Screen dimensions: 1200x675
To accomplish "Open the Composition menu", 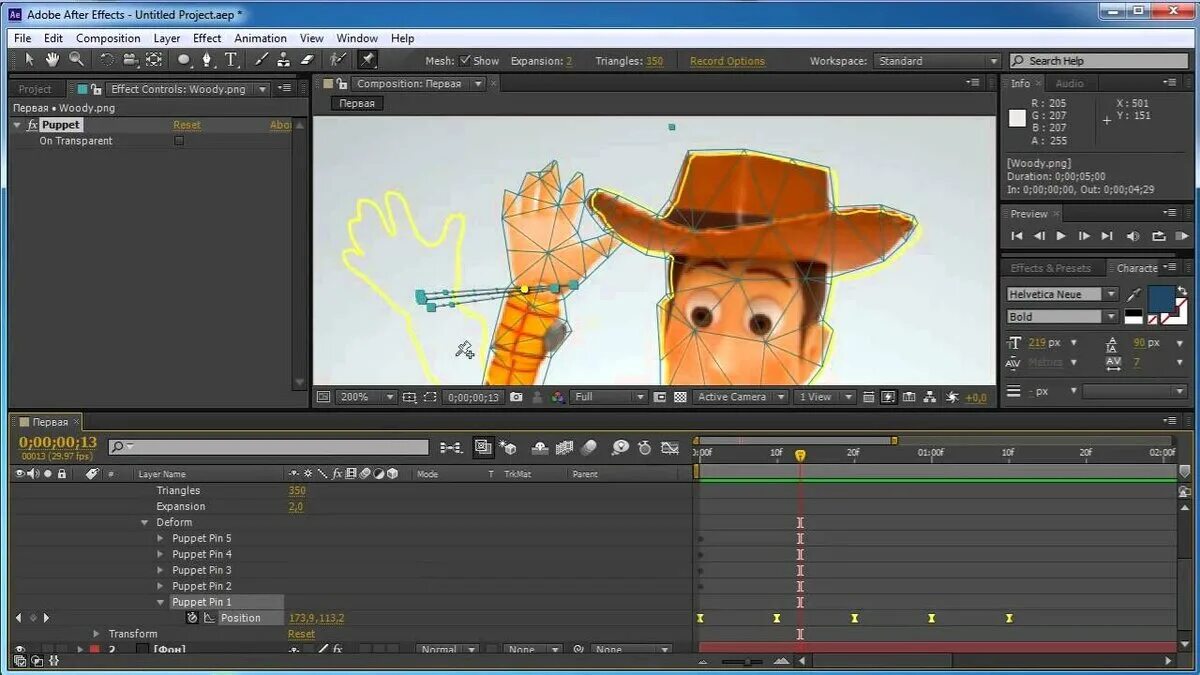I will coord(108,38).
